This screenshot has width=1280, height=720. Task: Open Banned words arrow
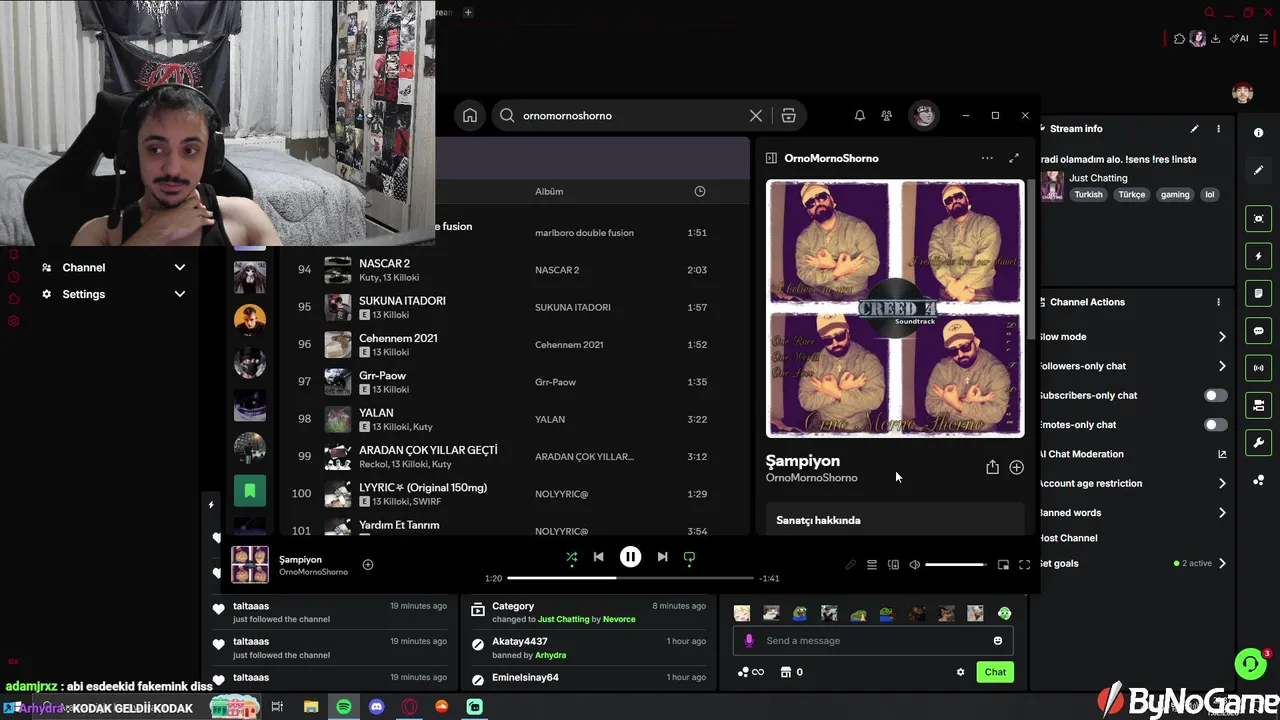pos(1221,513)
